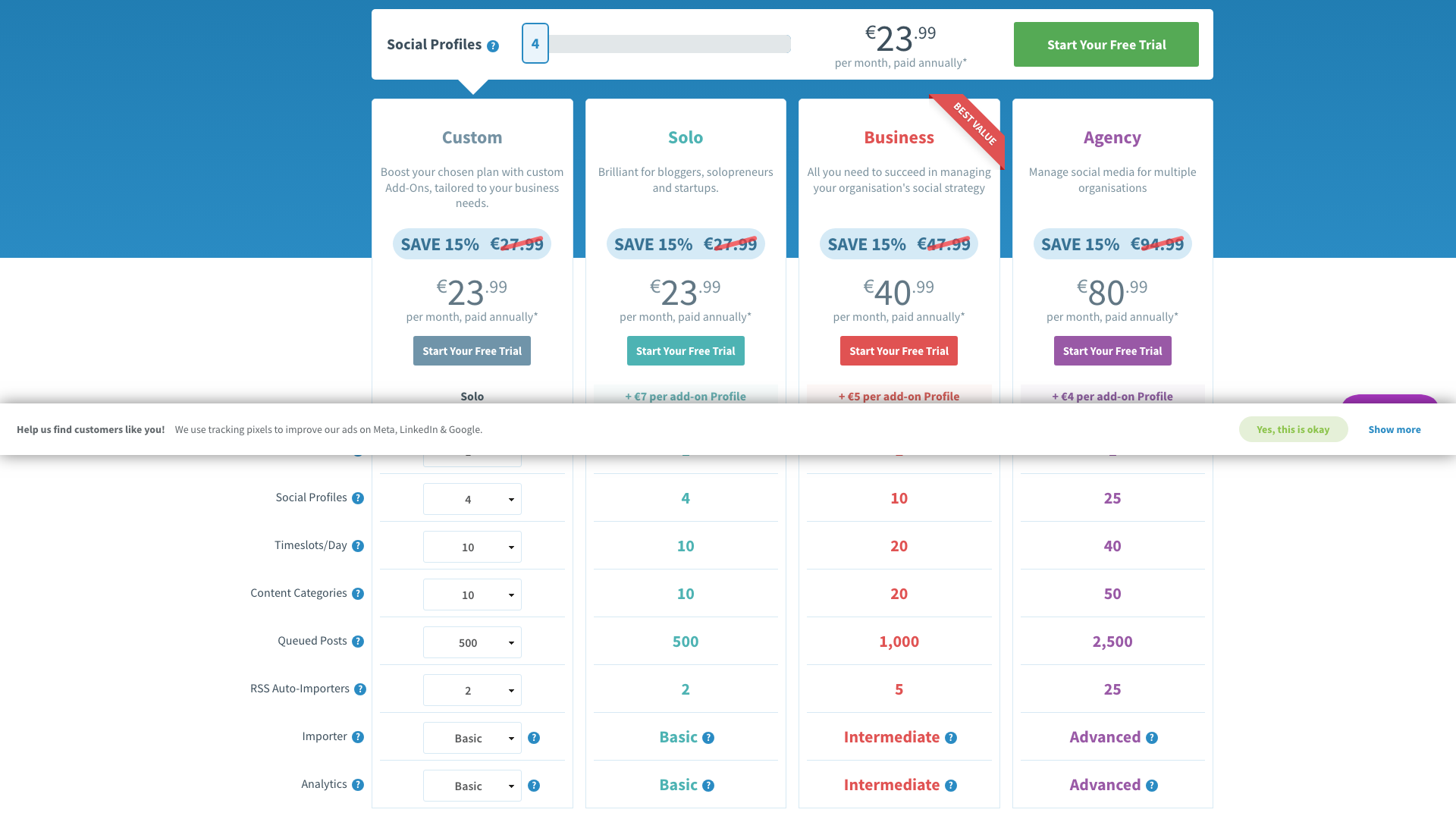Click the Social Profiles value field showing 4

click(x=535, y=43)
